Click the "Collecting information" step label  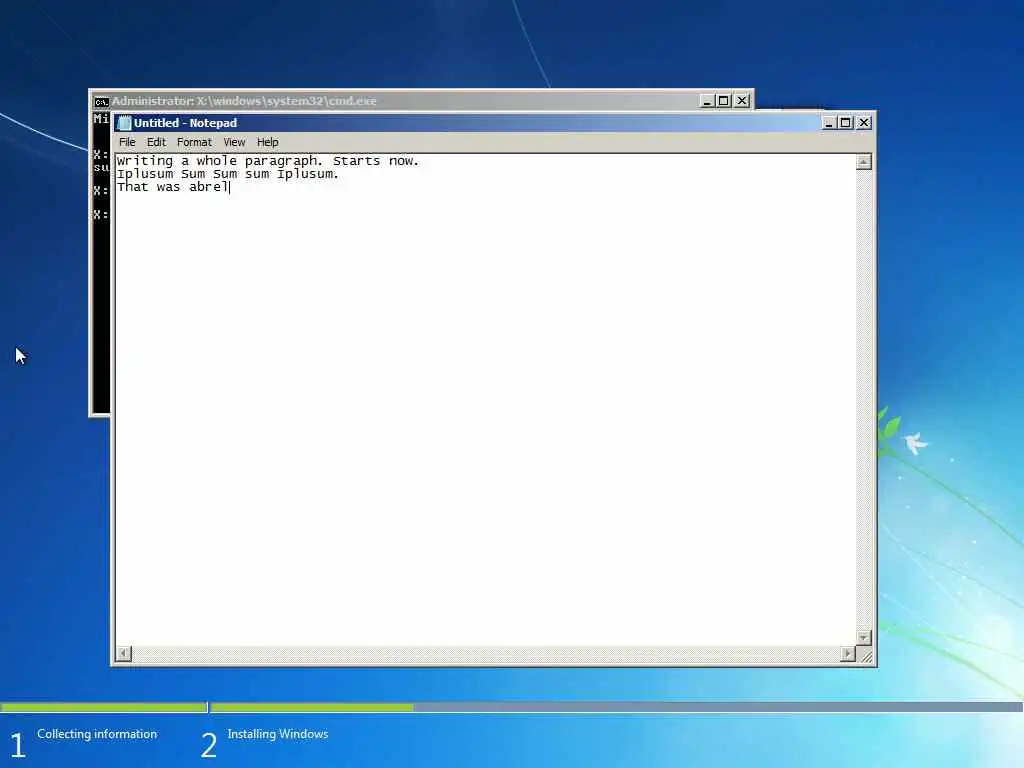tap(97, 734)
